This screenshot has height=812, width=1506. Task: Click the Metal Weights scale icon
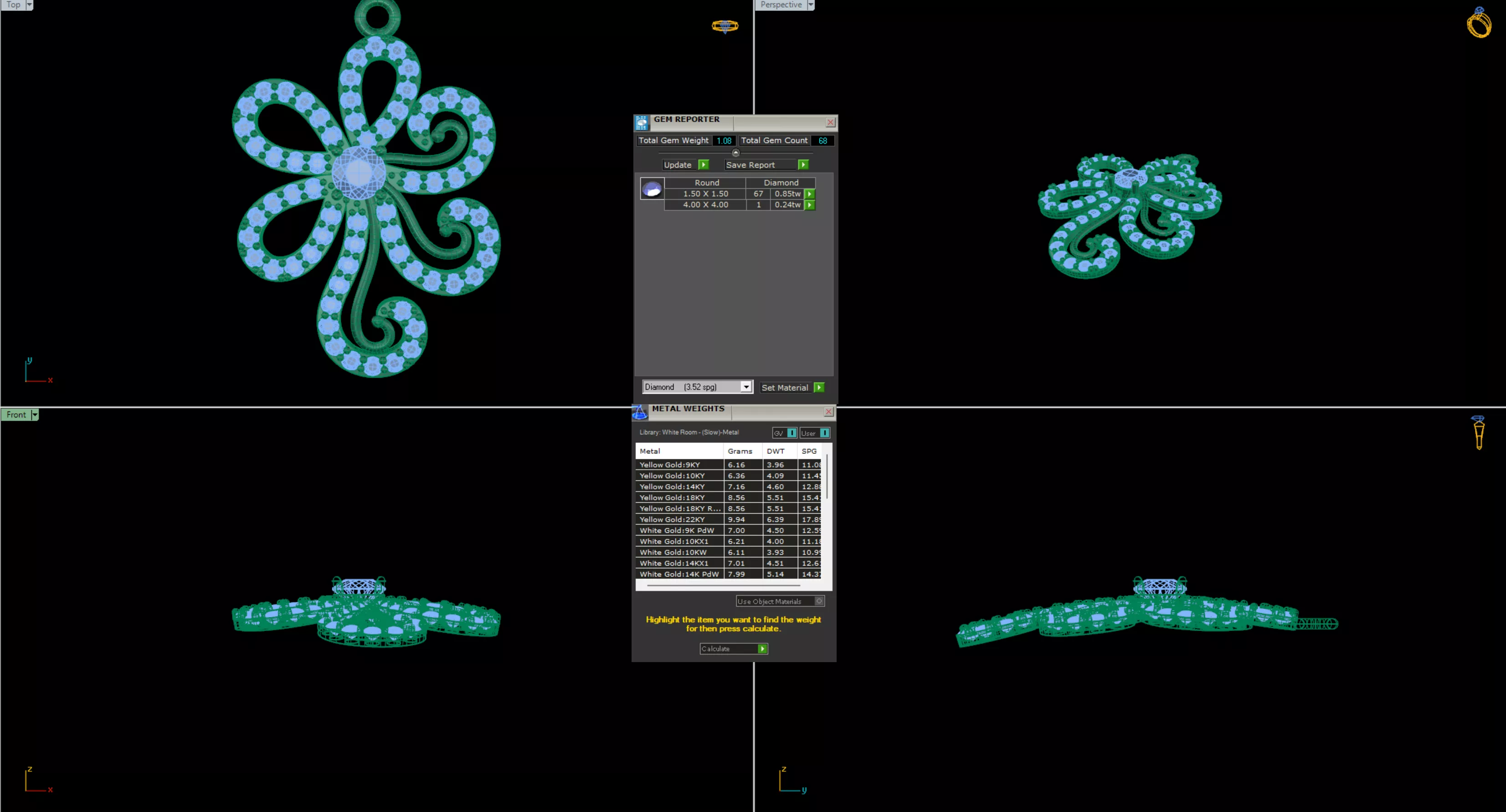[x=640, y=412]
